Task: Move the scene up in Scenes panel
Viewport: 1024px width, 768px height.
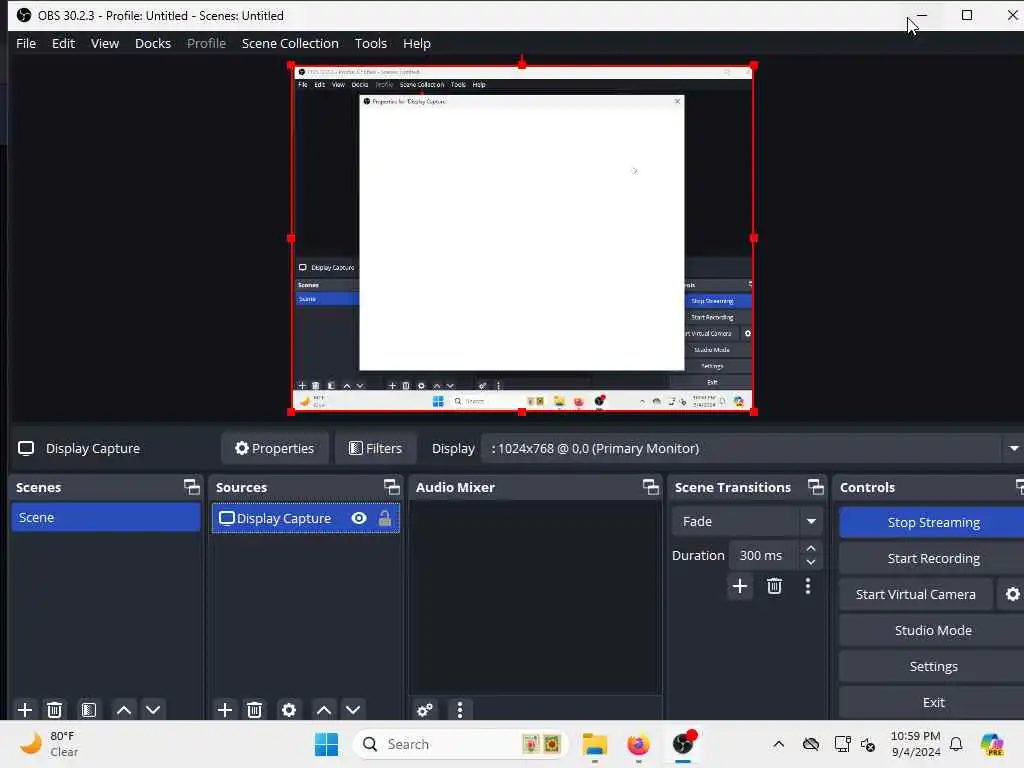Action: click(x=123, y=710)
